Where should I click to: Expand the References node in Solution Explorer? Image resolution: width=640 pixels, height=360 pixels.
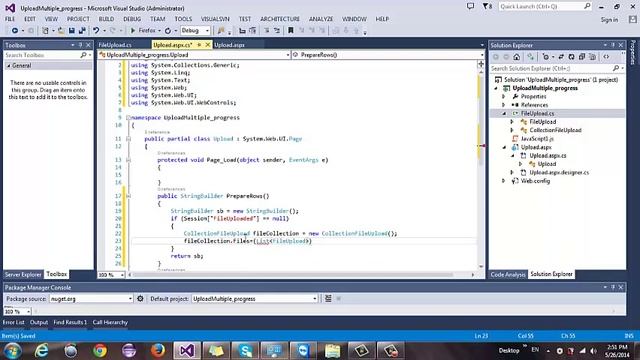pyautogui.click(x=504, y=105)
